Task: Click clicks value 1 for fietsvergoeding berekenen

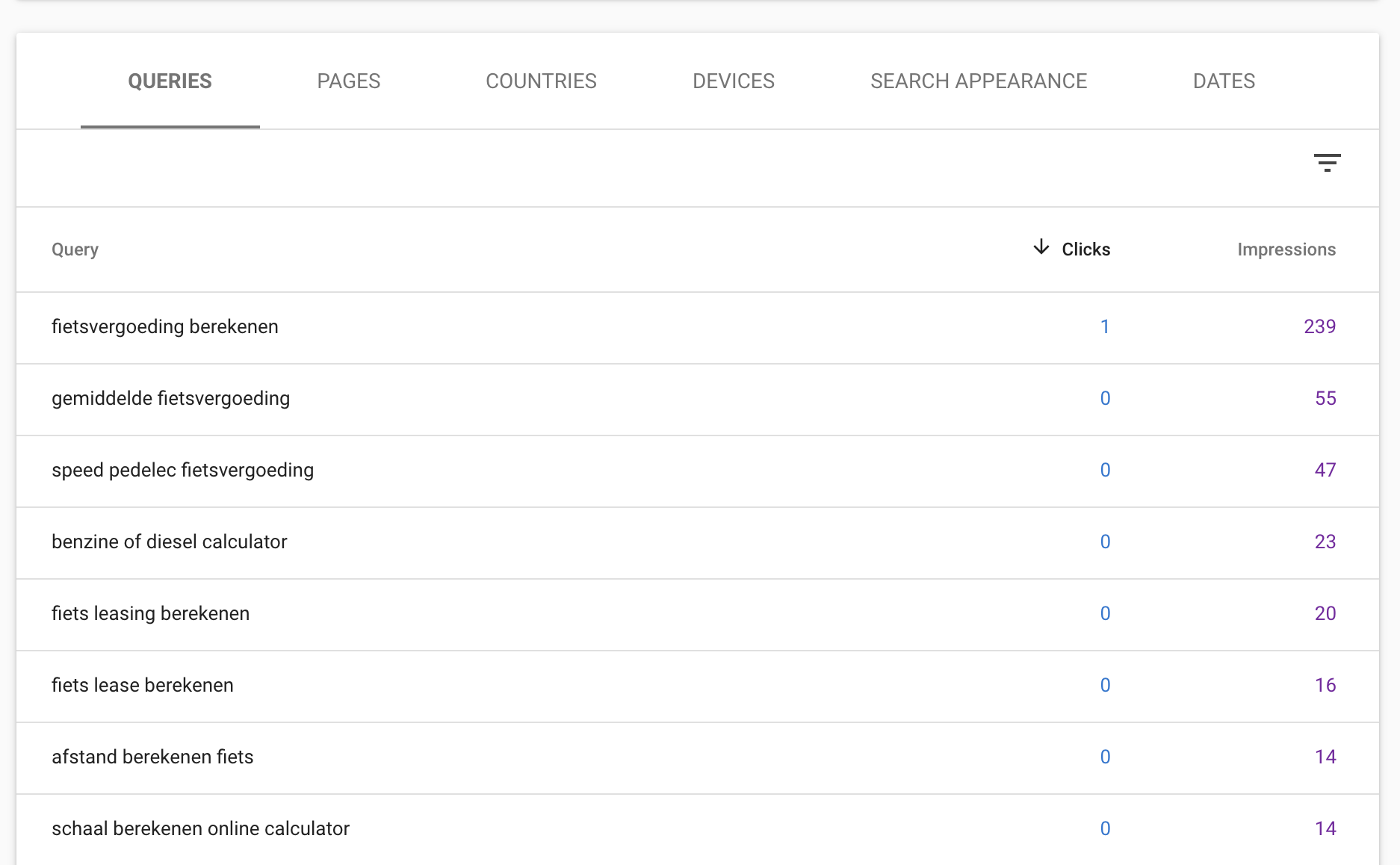Action: (x=1105, y=327)
